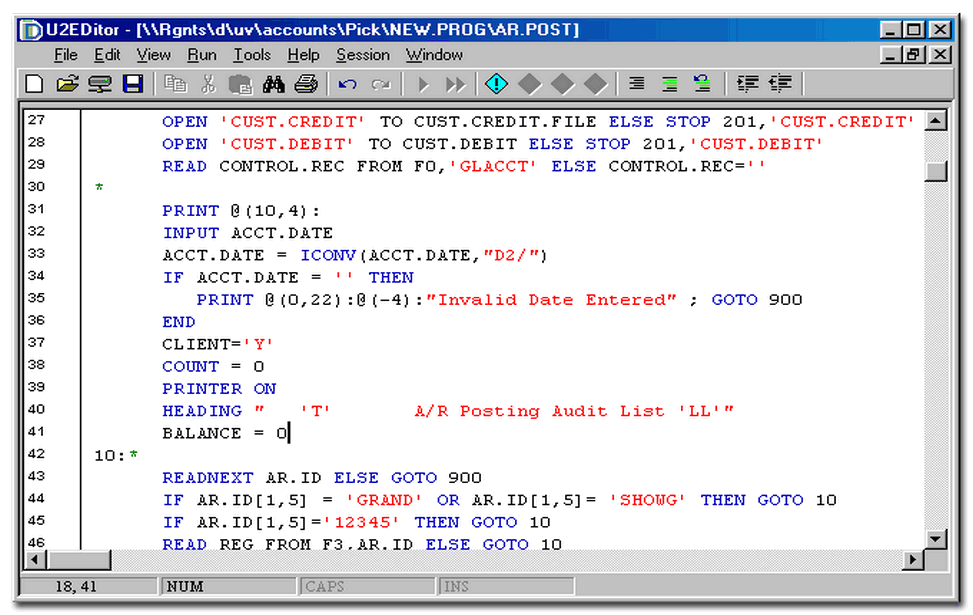Open the View menu choices
The height and width of the screenshot is (615, 973).
coord(152,55)
